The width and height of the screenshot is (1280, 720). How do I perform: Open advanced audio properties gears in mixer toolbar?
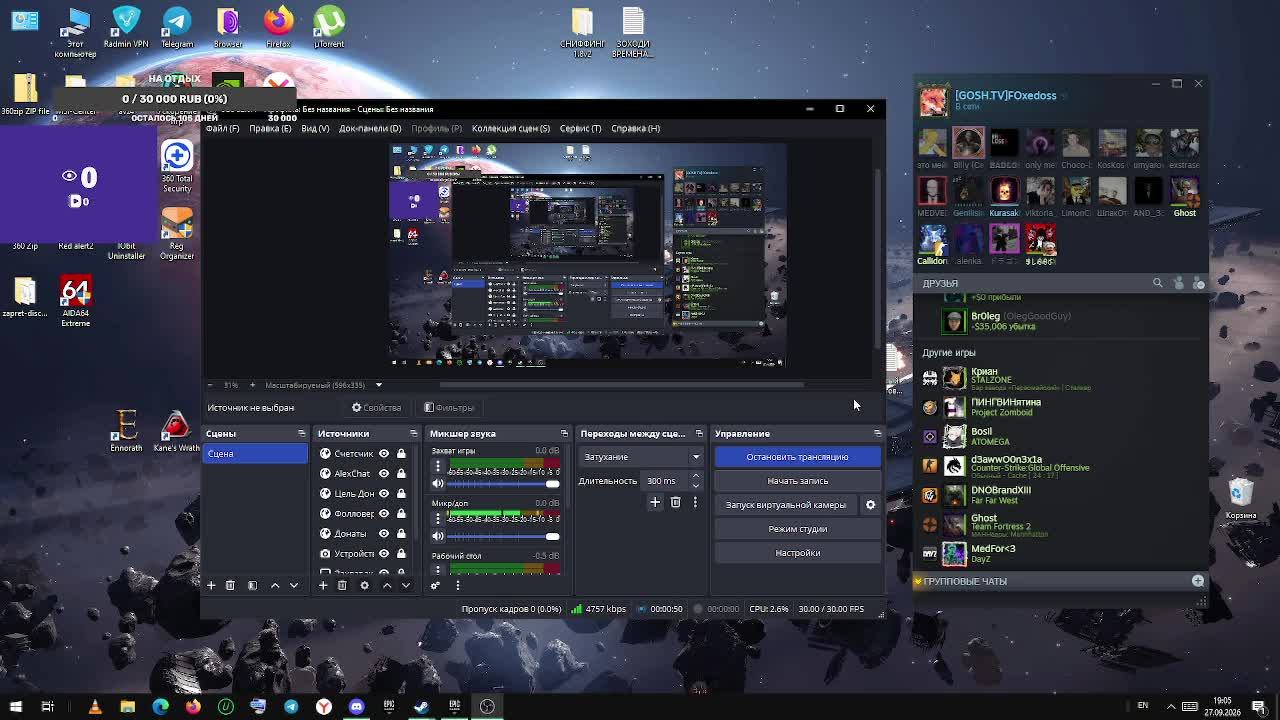point(436,585)
